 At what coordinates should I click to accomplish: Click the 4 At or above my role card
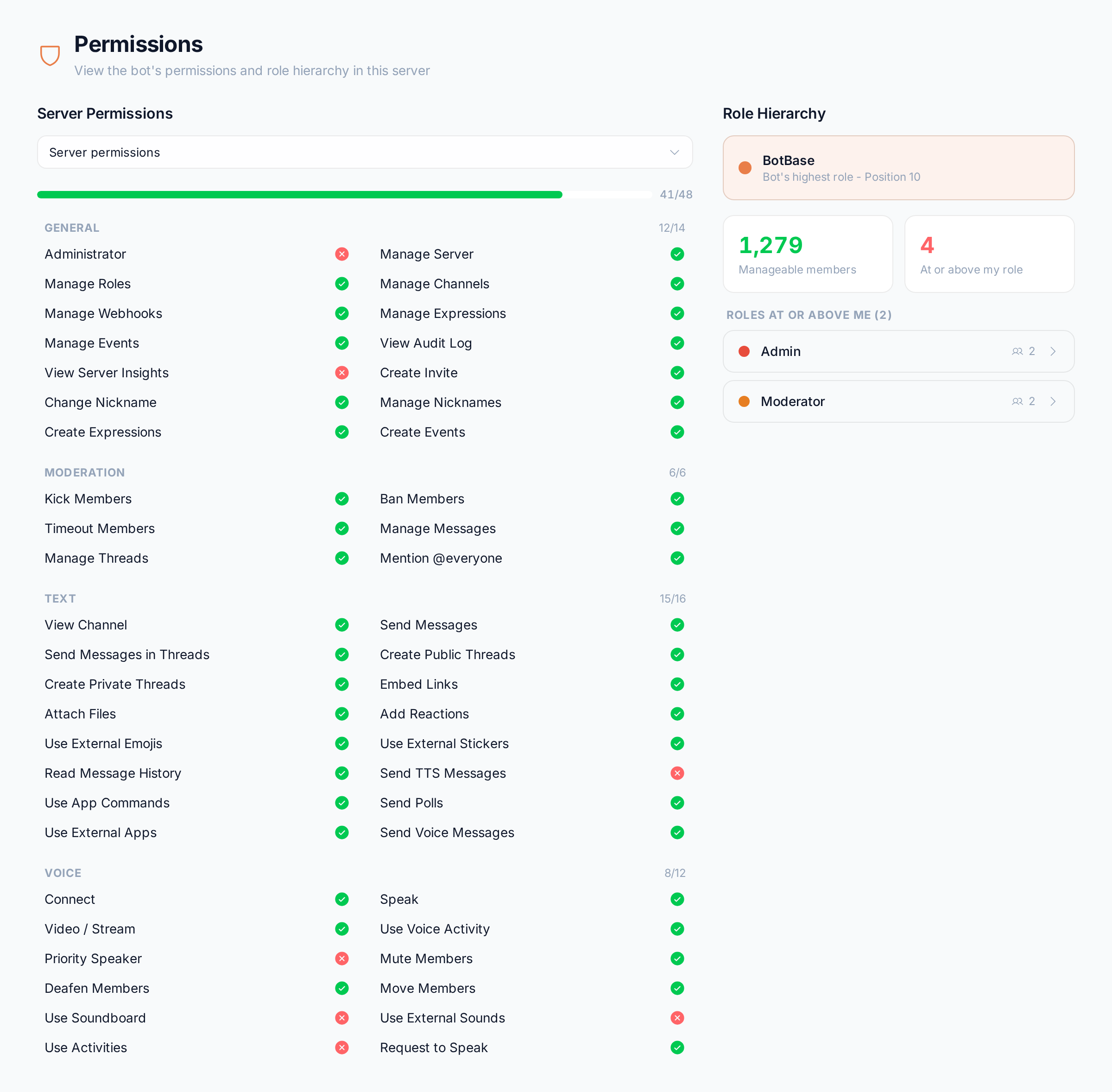pyautogui.click(x=989, y=254)
